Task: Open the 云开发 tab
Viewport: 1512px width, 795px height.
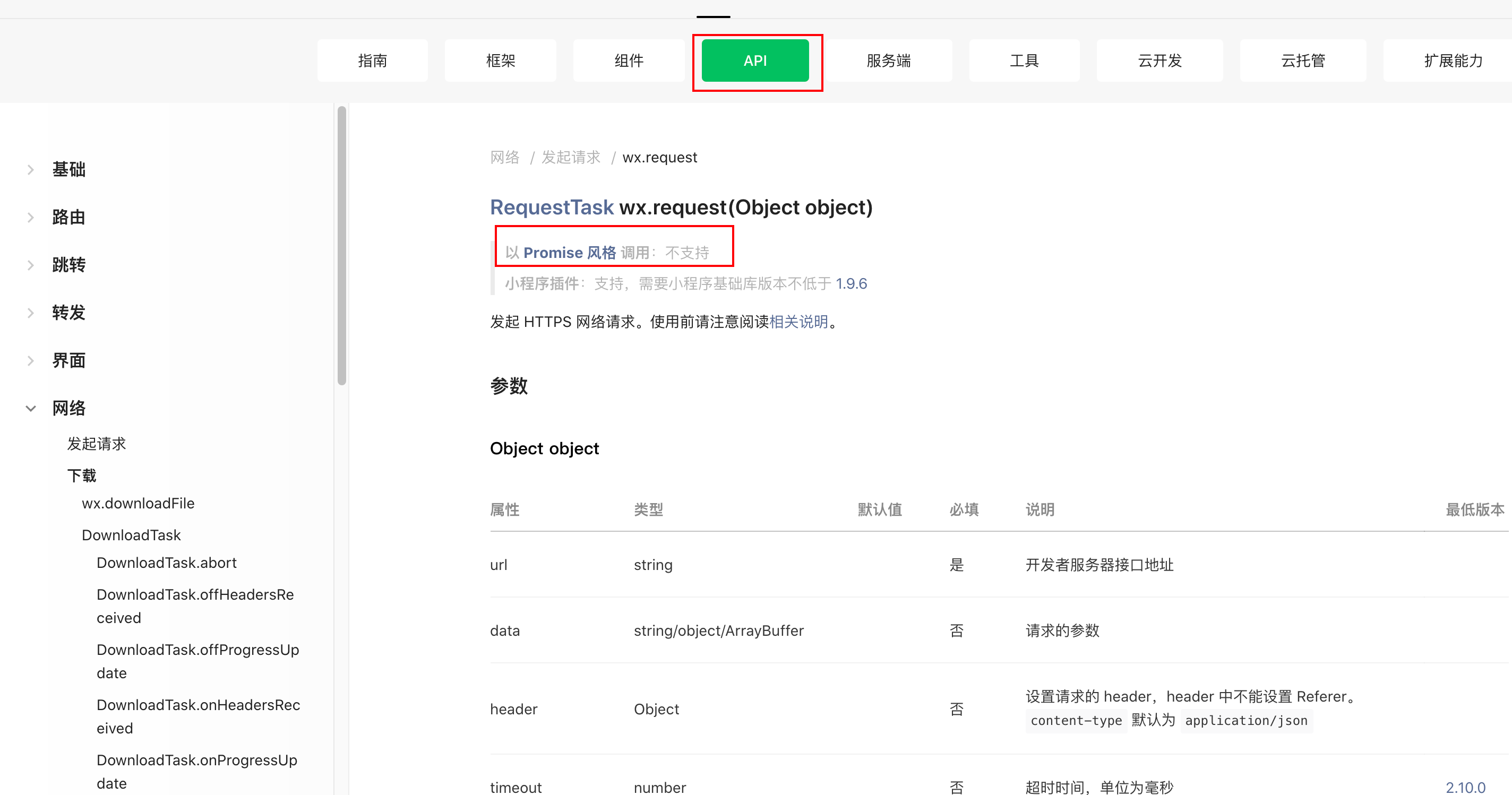Action: [1159, 61]
